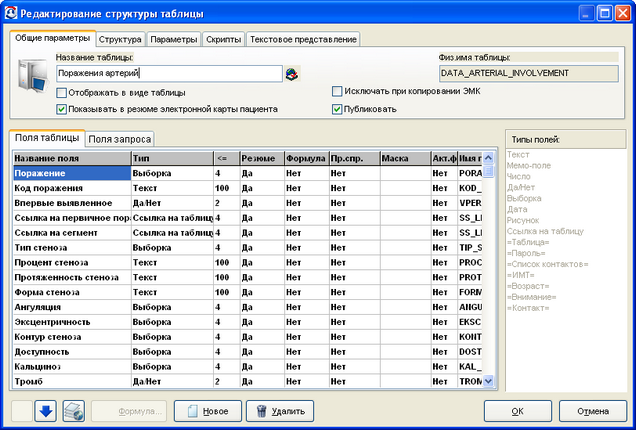Image resolution: width=636 pixels, height=430 pixels.
Task: Click the globe icon beside table name
Action: point(292,74)
